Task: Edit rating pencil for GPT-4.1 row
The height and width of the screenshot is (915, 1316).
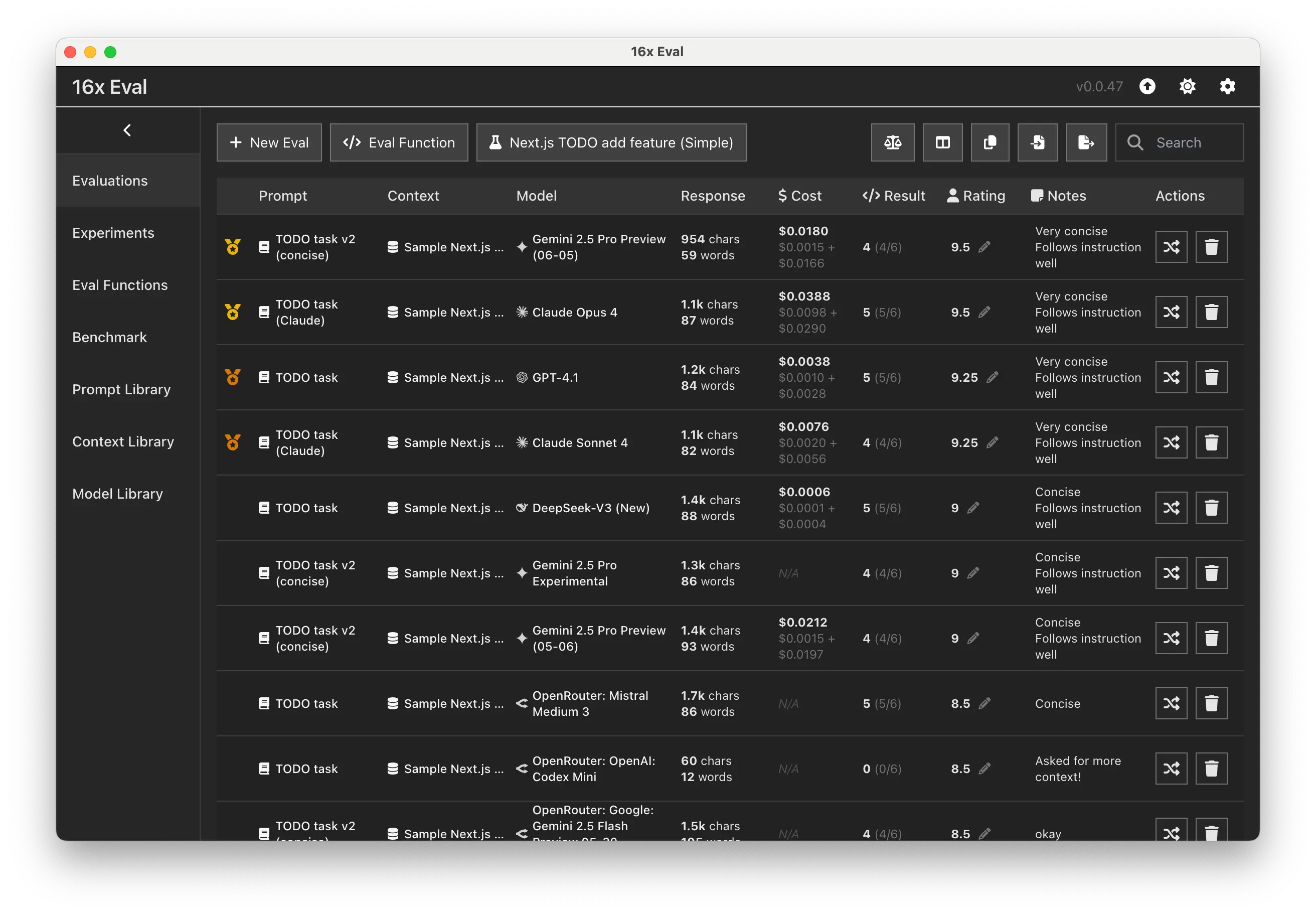Action: (992, 377)
